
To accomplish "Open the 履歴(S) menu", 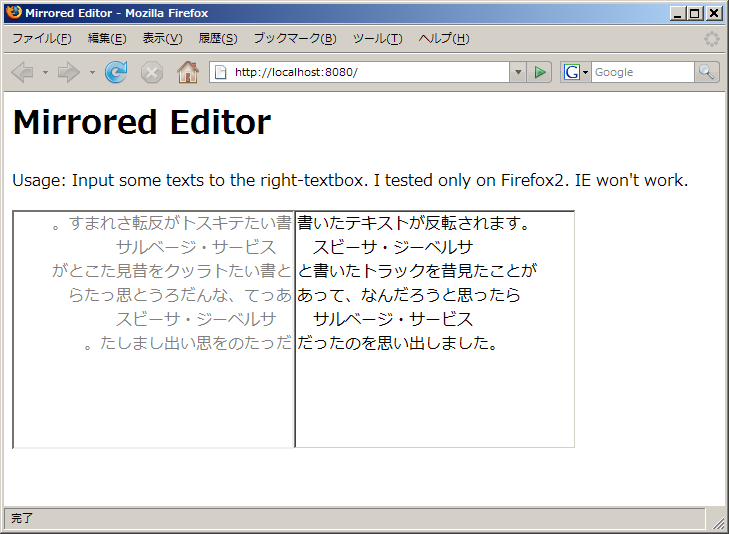I will point(218,39).
